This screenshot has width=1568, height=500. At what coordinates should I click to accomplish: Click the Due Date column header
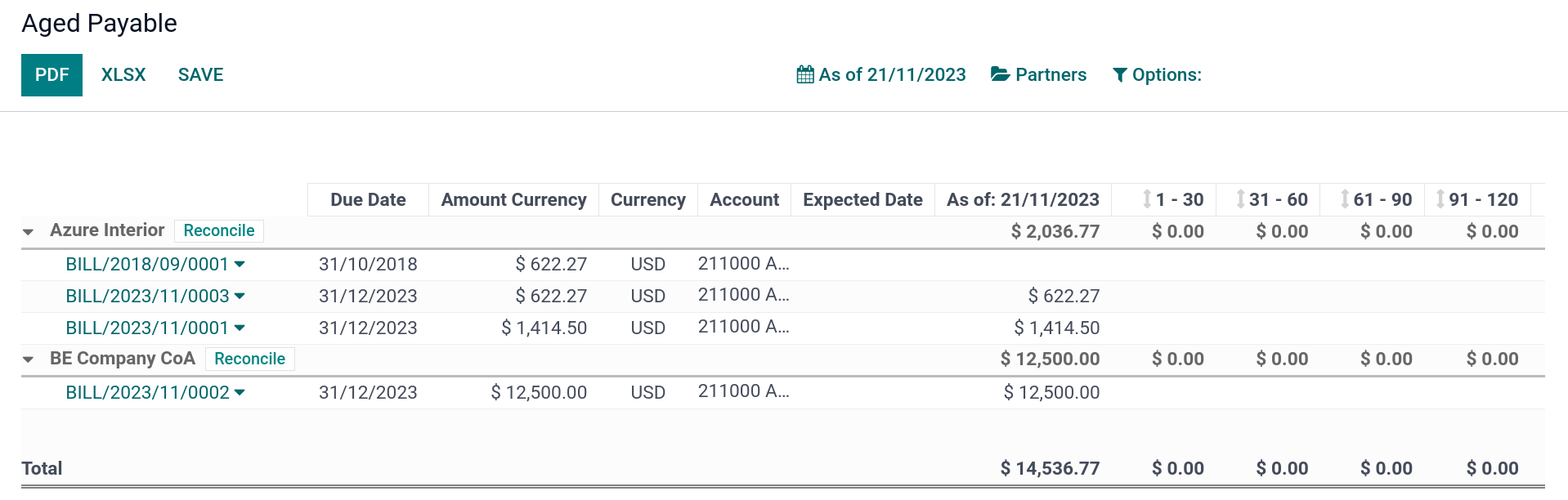coord(368,200)
